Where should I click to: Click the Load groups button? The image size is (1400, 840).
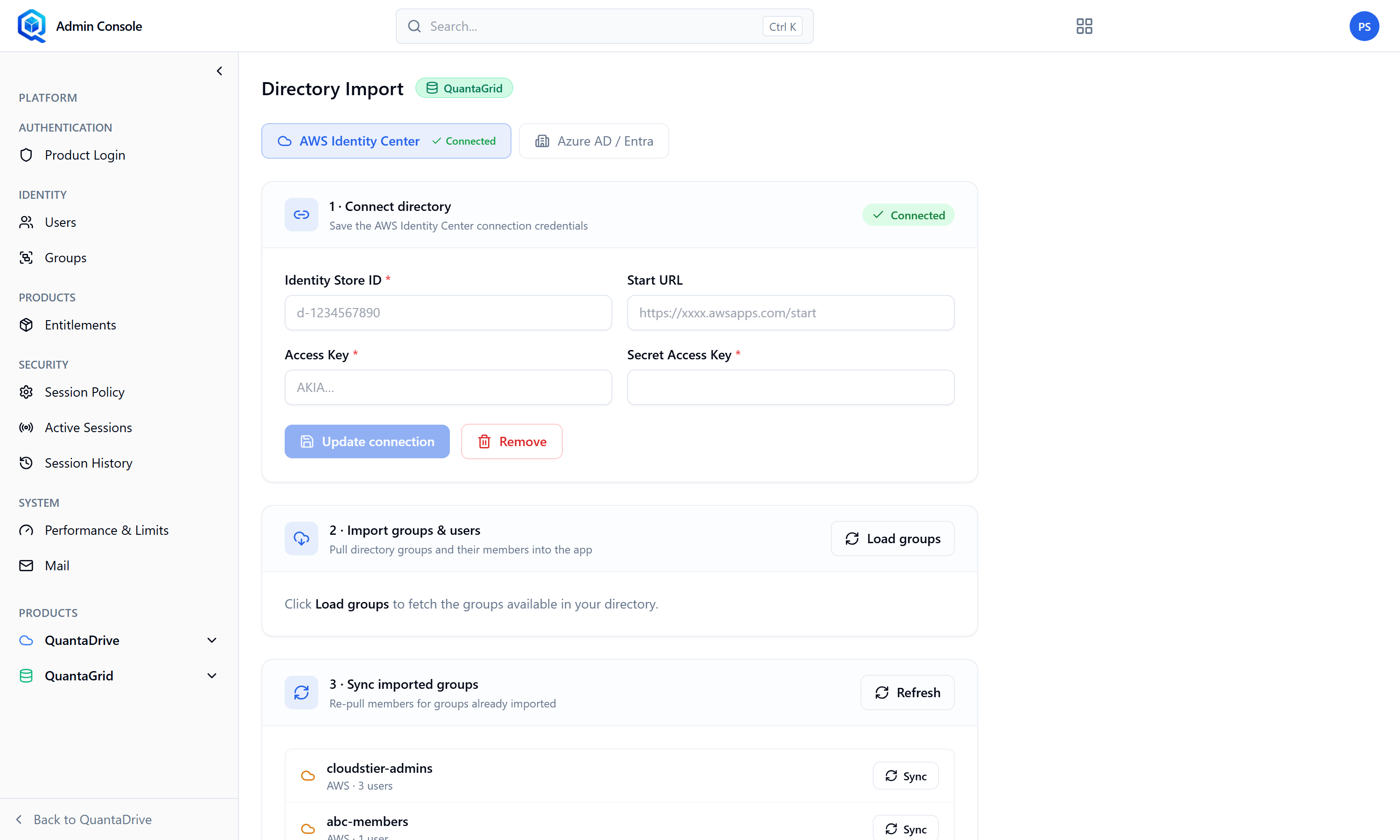pyautogui.click(x=892, y=539)
